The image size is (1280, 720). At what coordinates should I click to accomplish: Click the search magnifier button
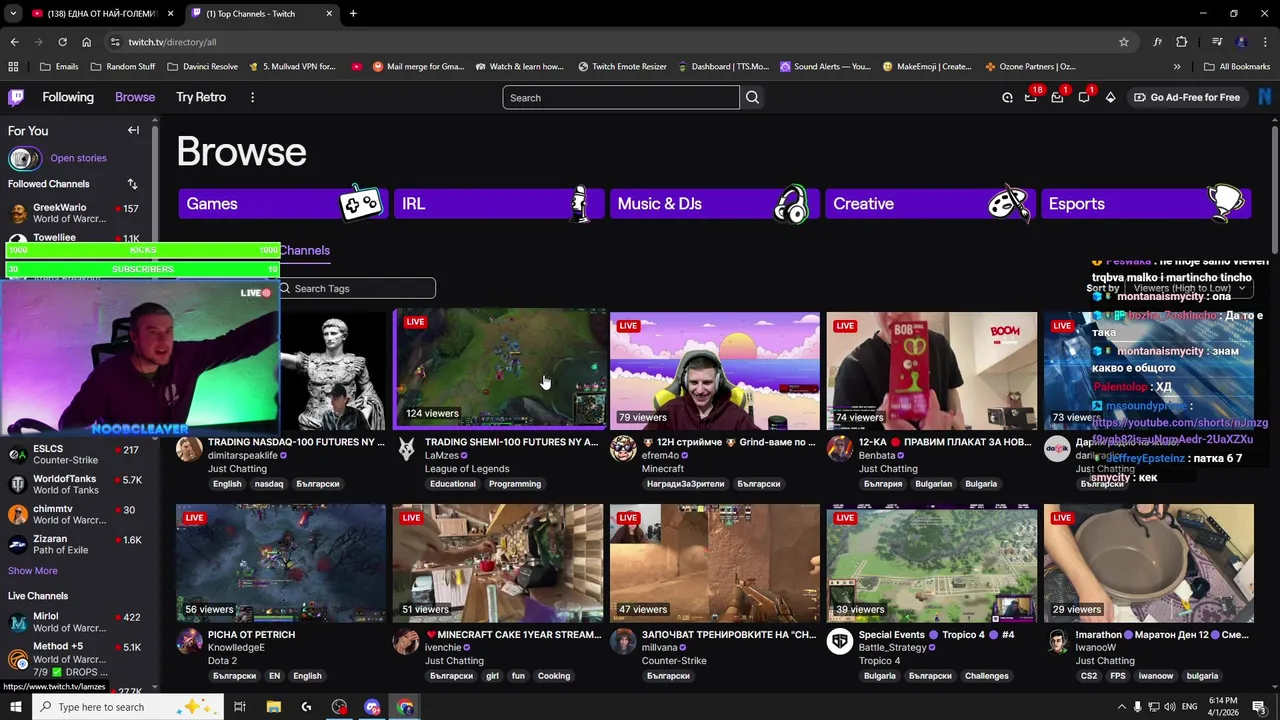[752, 97]
